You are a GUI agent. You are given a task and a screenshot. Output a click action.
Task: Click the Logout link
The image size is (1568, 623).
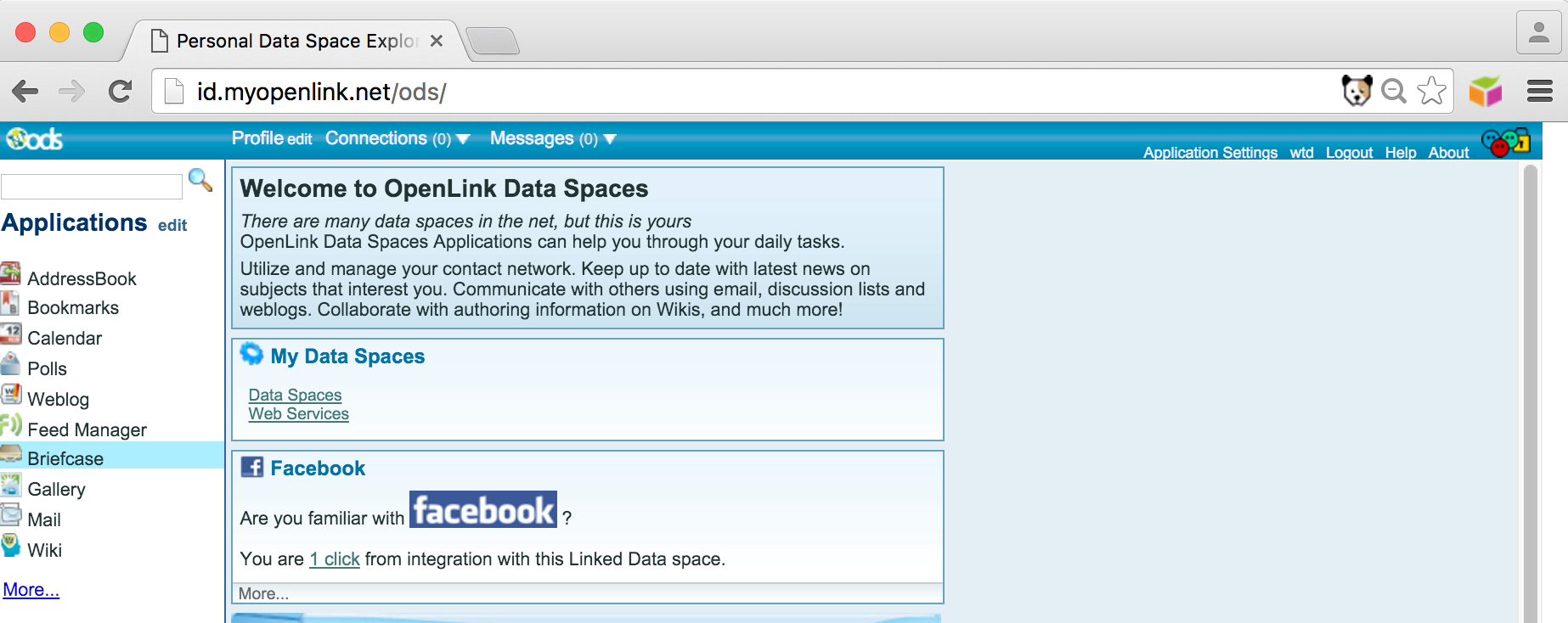point(1349,153)
